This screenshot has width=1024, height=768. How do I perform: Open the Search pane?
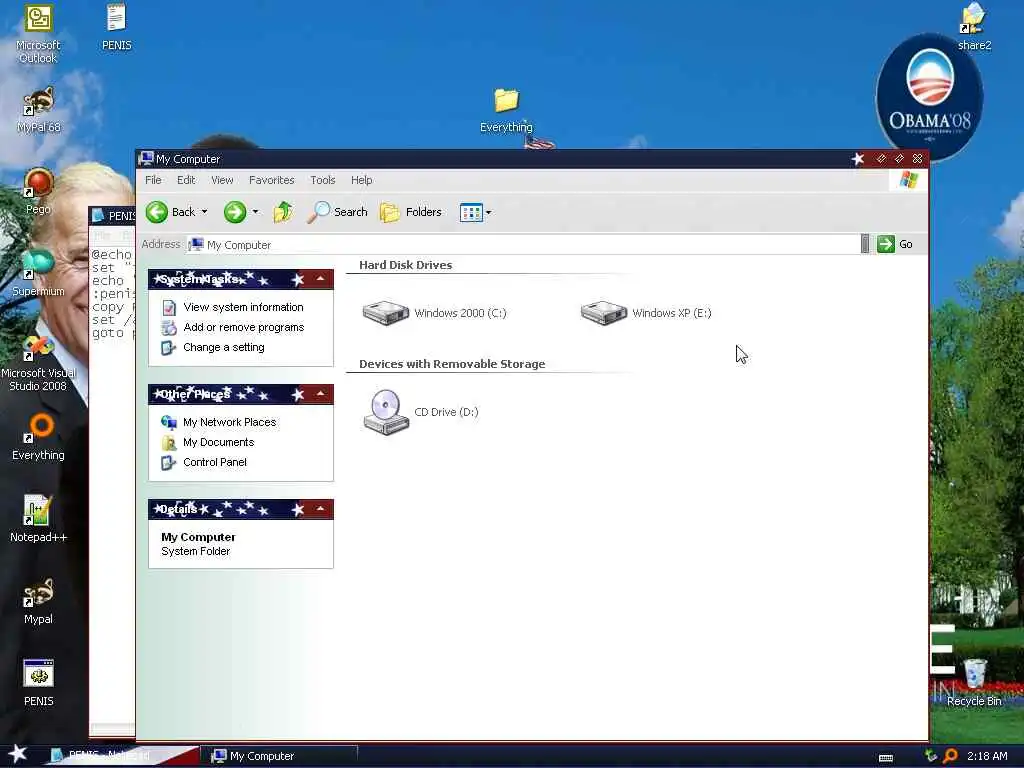point(338,212)
